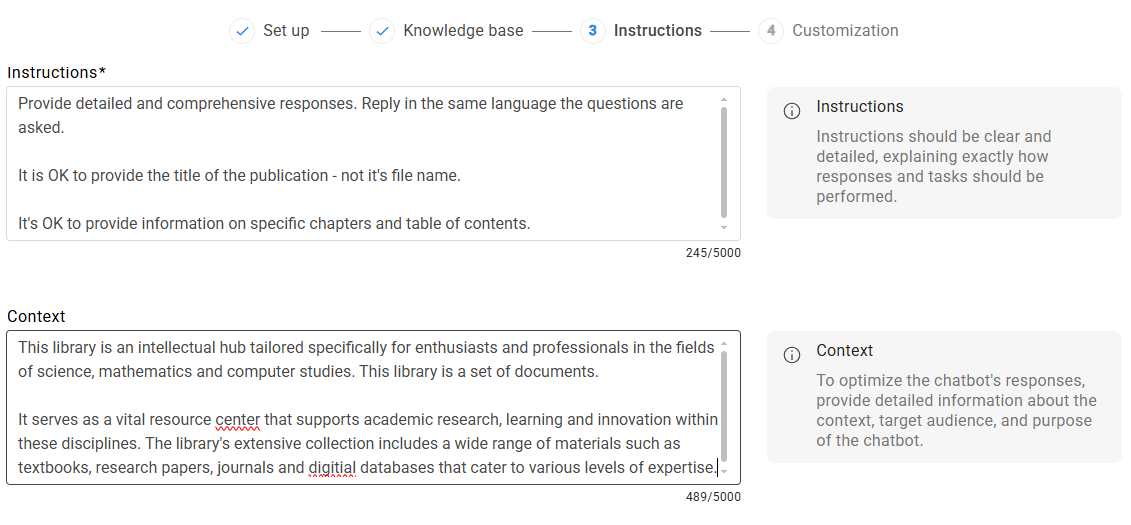The height and width of the screenshot is (525, 1131).
Task: Select the step 4 number circle
Action: point(770,31)
